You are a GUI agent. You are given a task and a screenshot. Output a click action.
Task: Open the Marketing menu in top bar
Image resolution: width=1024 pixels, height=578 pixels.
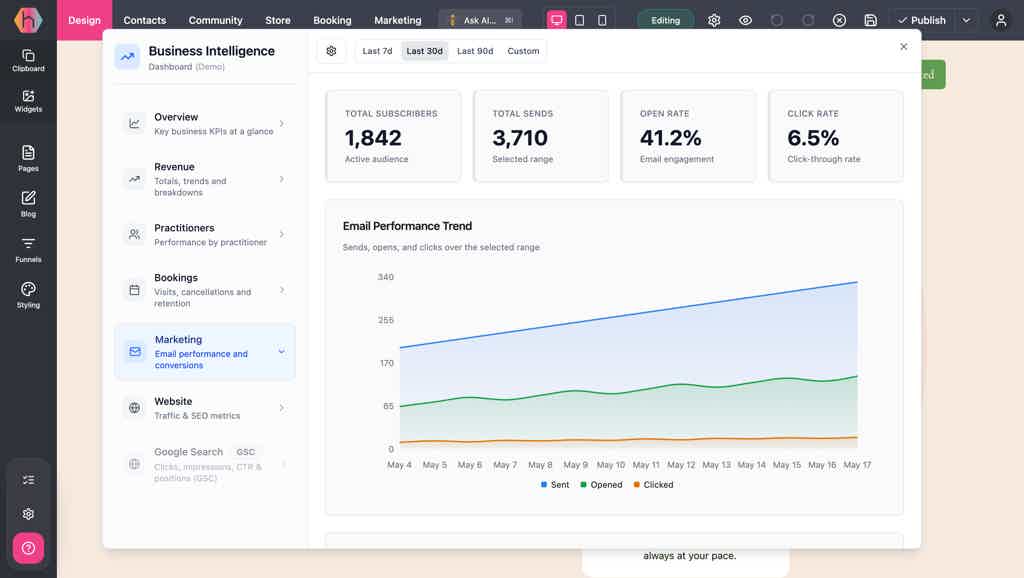point(398,20)
